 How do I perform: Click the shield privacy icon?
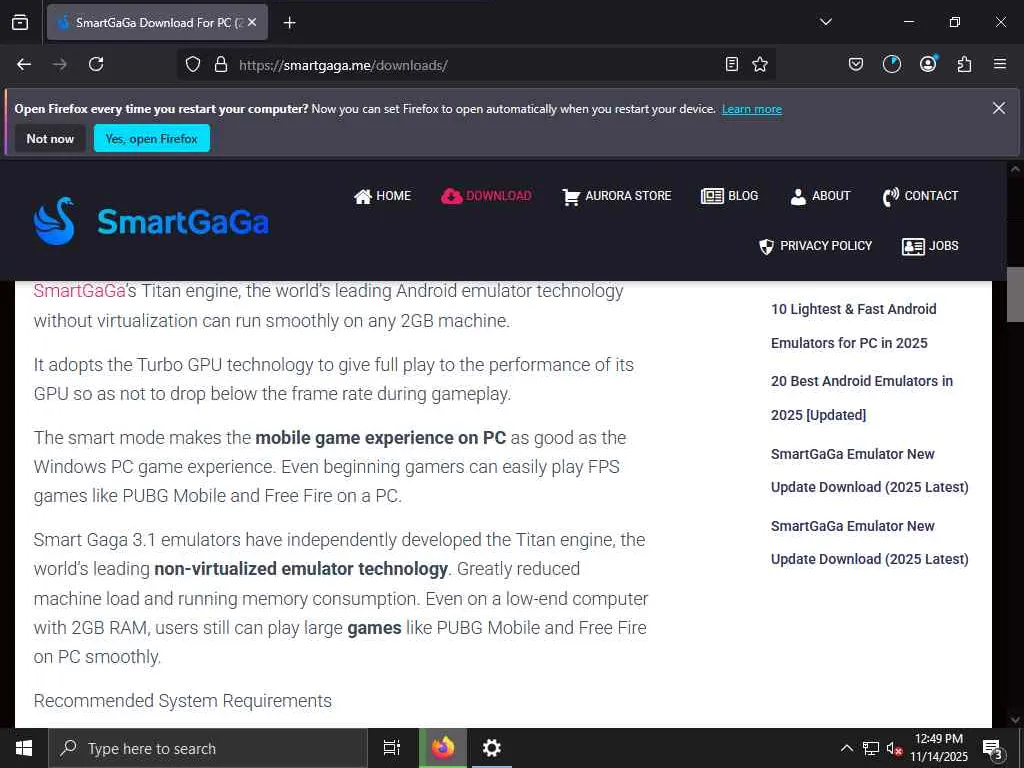[766, 246]
